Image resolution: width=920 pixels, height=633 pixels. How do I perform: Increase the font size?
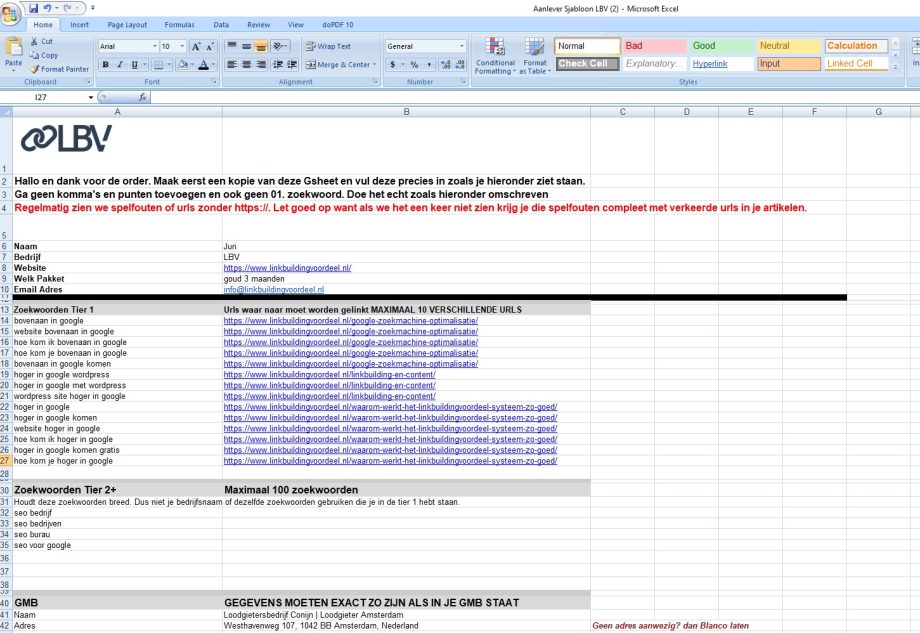pyautogui.click(x=197, y=46)
